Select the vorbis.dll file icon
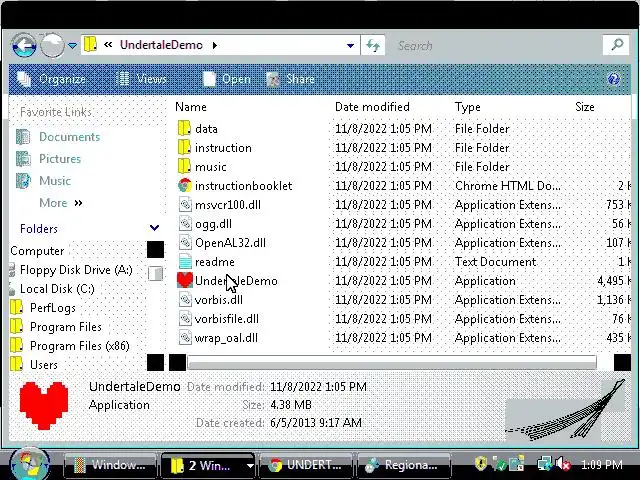Screen dimensions: 640x480 (185, 300)
